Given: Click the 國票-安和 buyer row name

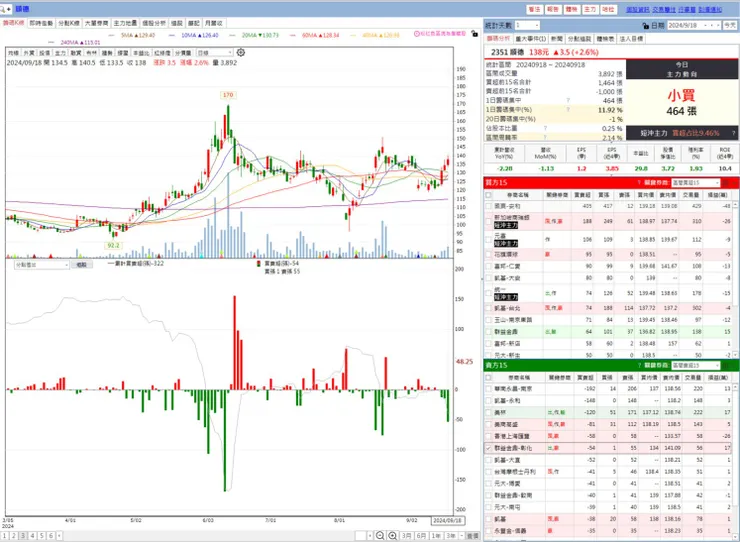Looking at the screenshot, I should coord(507,206).
